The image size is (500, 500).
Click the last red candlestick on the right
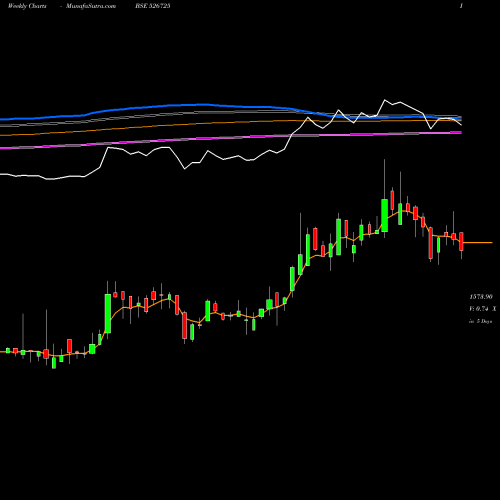click(461, 241)
